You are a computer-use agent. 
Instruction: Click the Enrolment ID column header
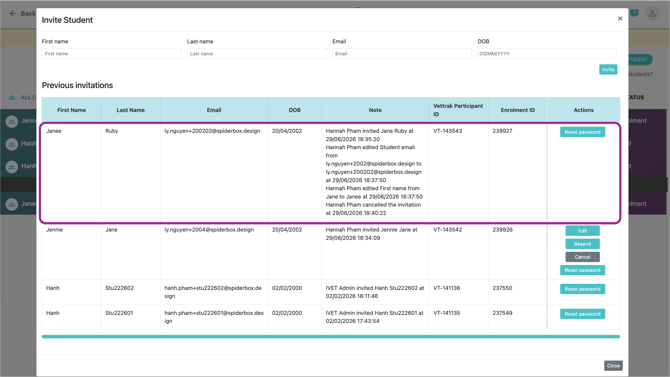(x=517, y=110)
